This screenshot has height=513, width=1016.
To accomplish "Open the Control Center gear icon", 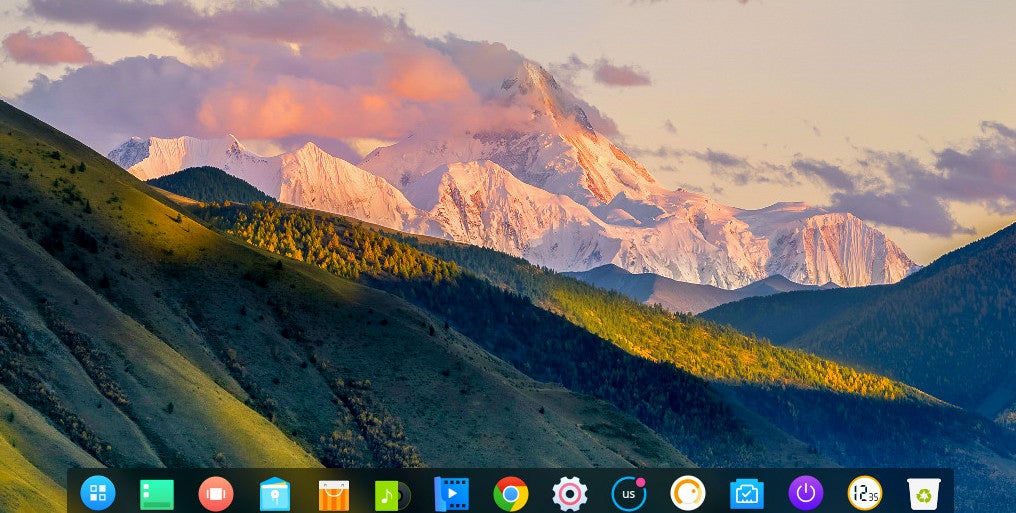I will click(570, 493).
